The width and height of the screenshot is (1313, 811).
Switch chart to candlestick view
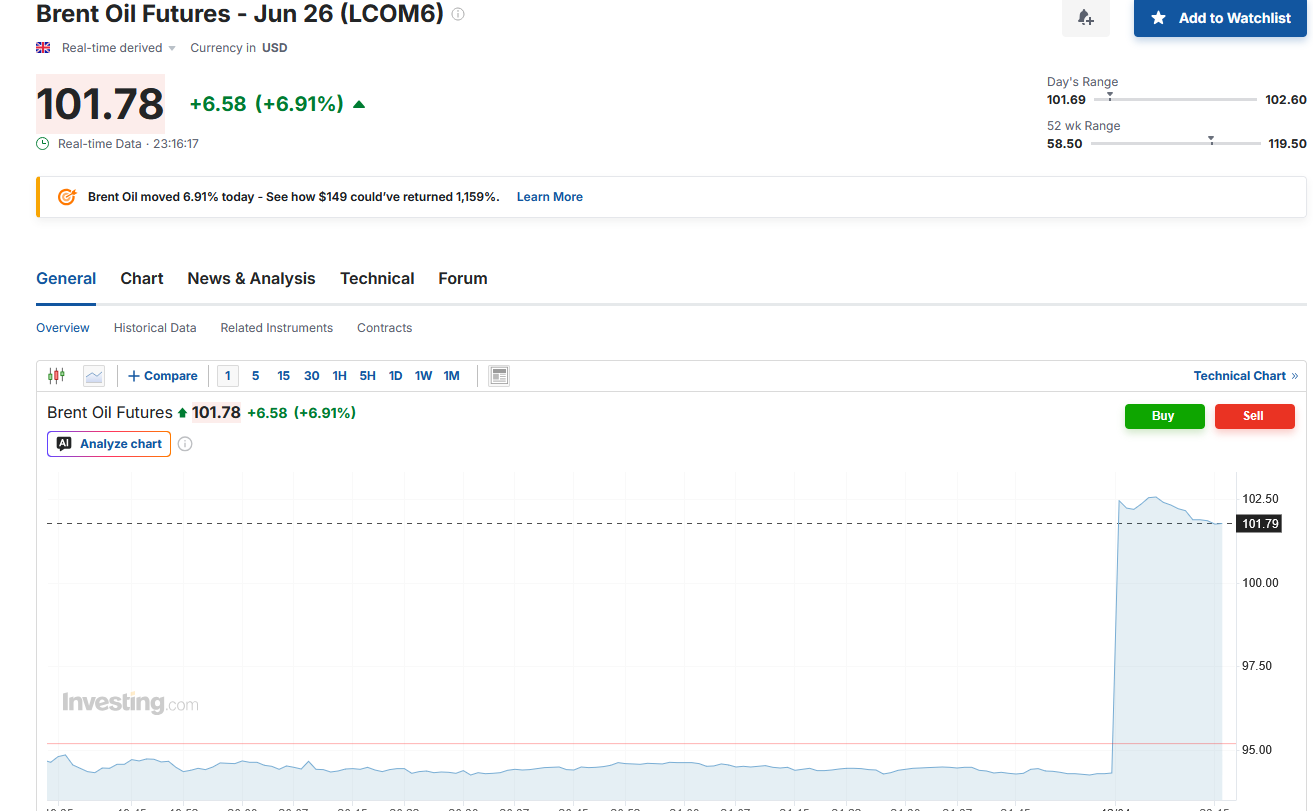click(x=56, y=376)
